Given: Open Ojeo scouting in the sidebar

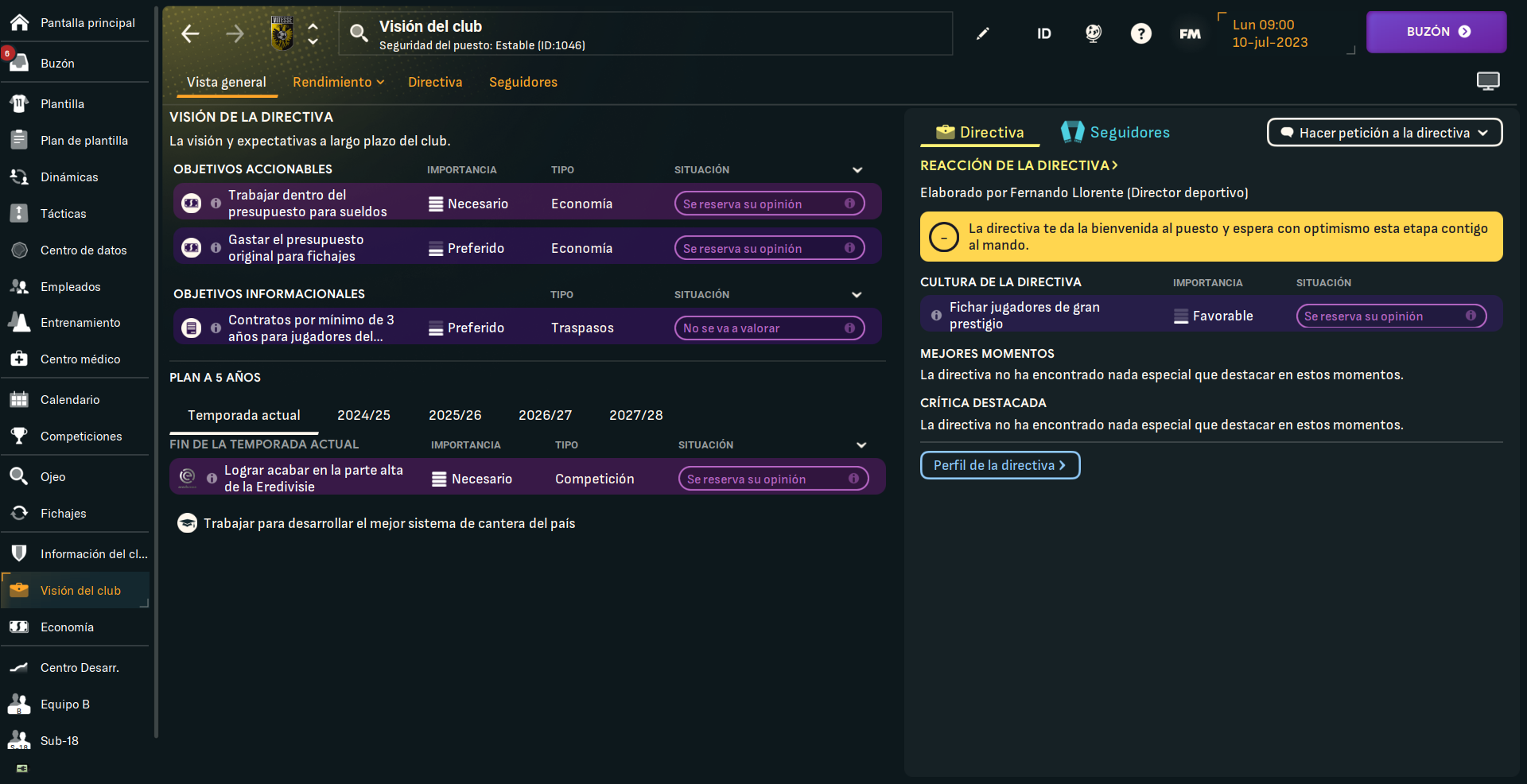Looking at the screenshot, I should 53,477.
